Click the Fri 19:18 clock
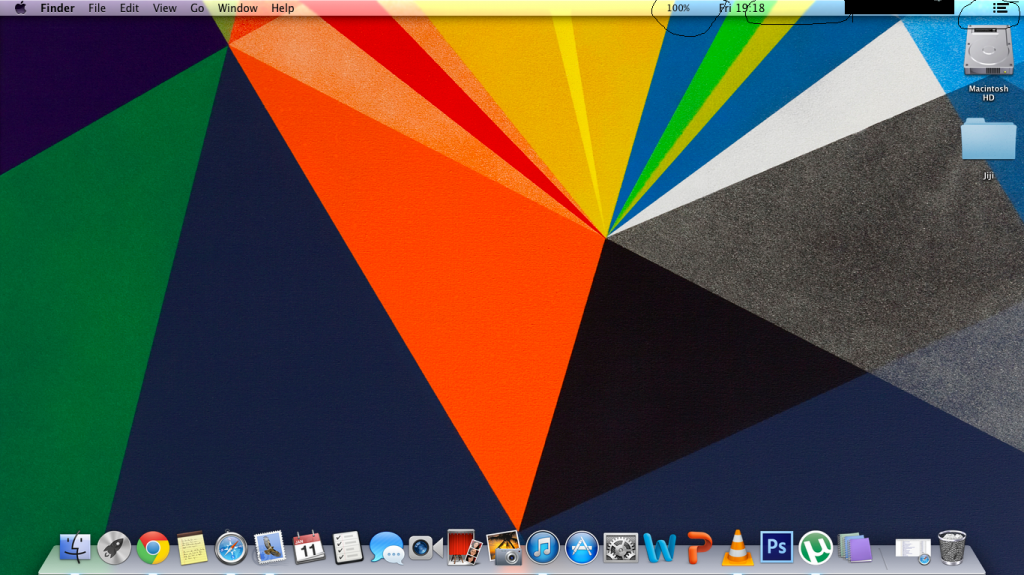This screenshot has width=1024, height=575. tap(742, 8)
